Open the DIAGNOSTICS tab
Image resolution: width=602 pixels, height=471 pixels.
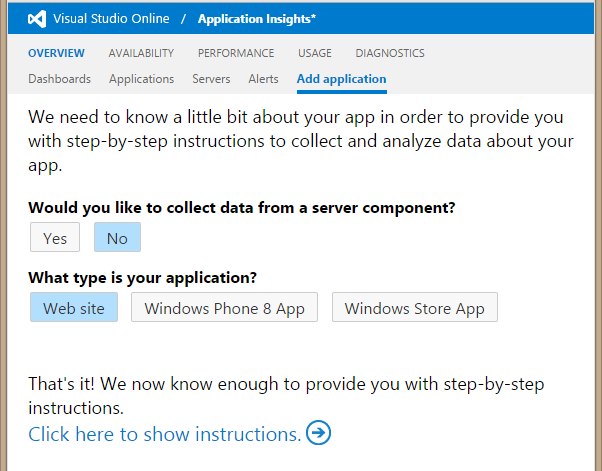tap(390, 53)
